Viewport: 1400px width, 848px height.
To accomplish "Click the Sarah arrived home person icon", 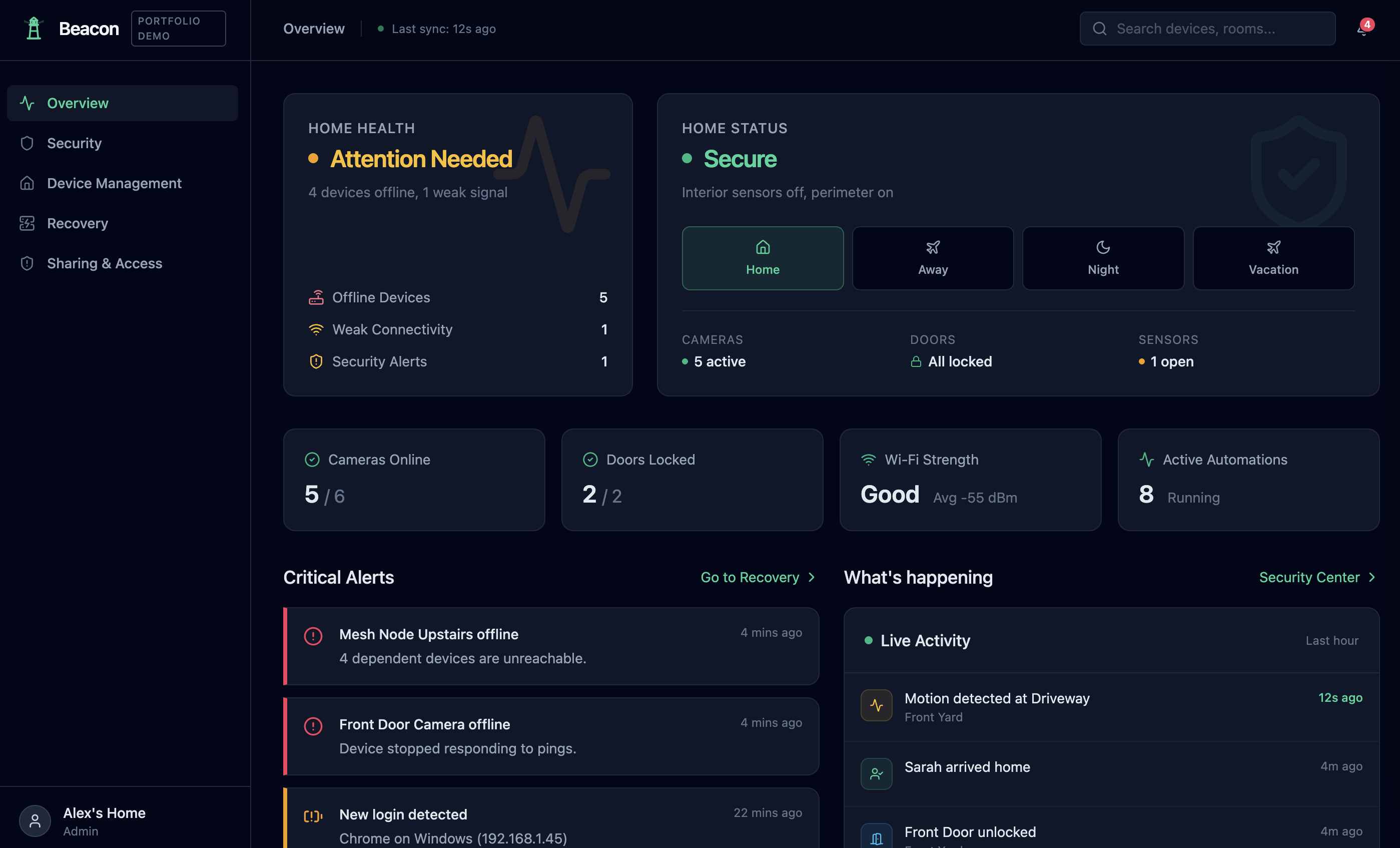I will [x=876, y=773].
